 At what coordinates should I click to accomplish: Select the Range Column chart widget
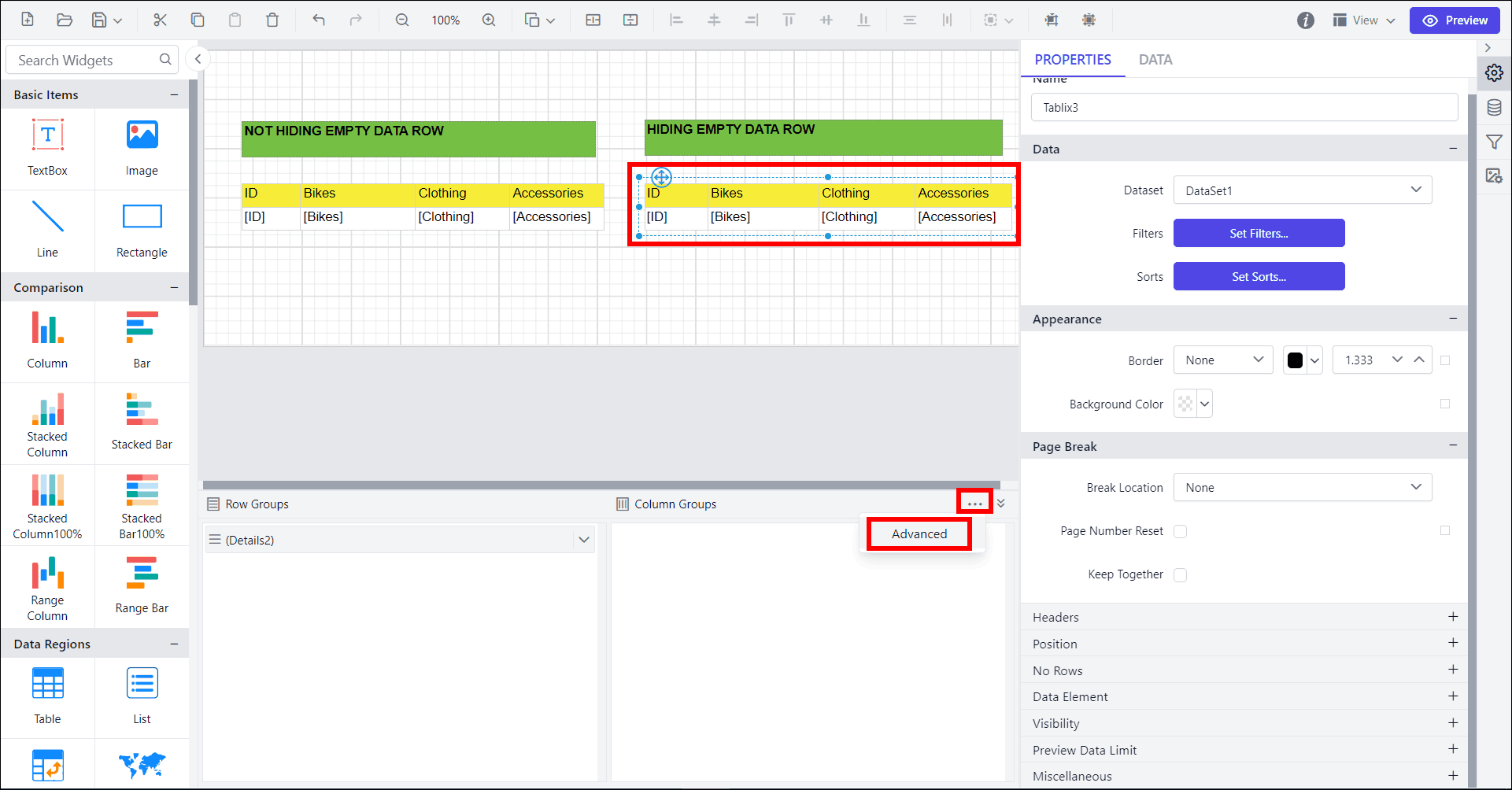pyautogui.click(x=47, y=587)
